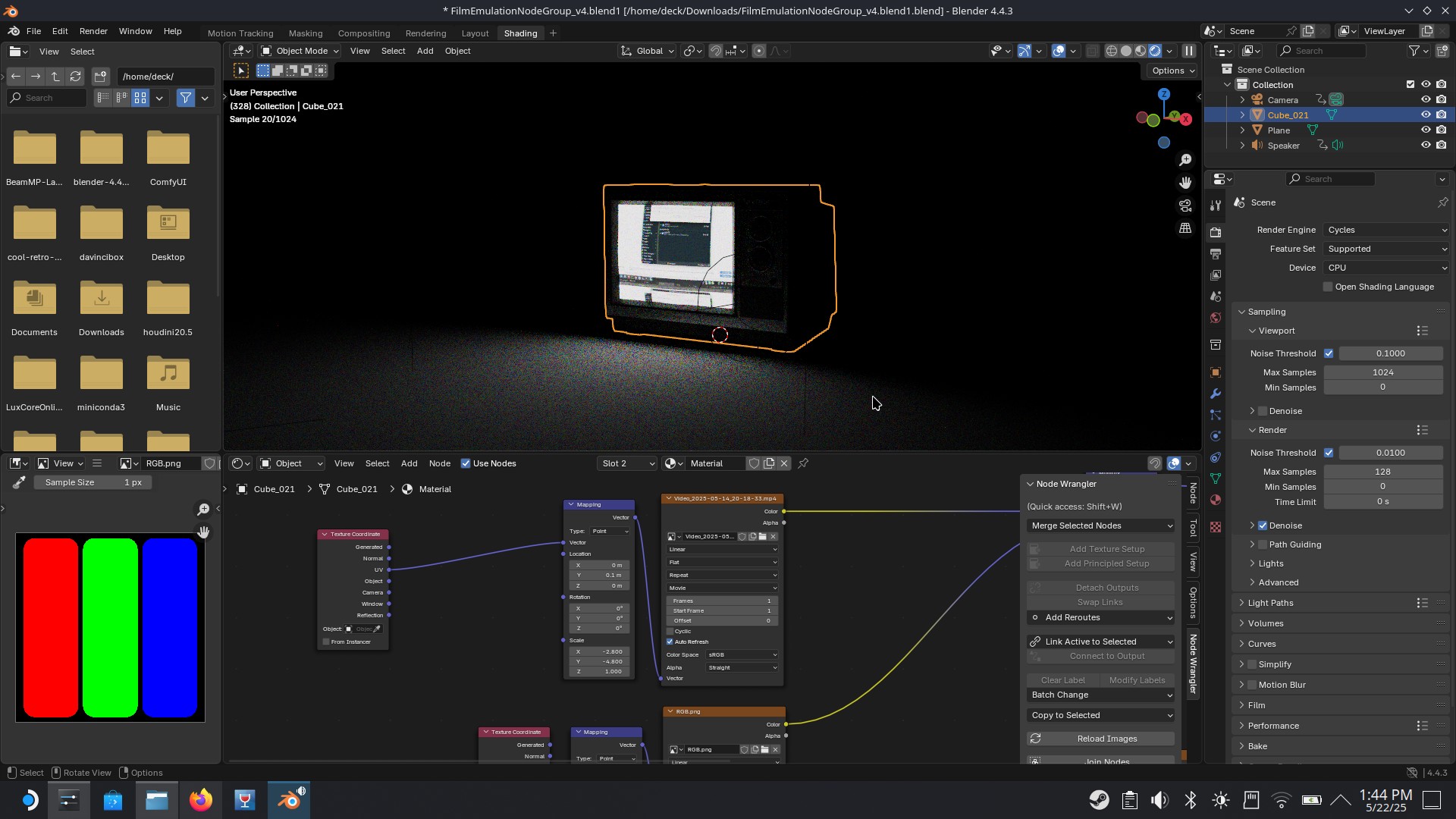
Task: Go to parent directory arrow icon
Action: pyautogui.click(x=55, y=77)
